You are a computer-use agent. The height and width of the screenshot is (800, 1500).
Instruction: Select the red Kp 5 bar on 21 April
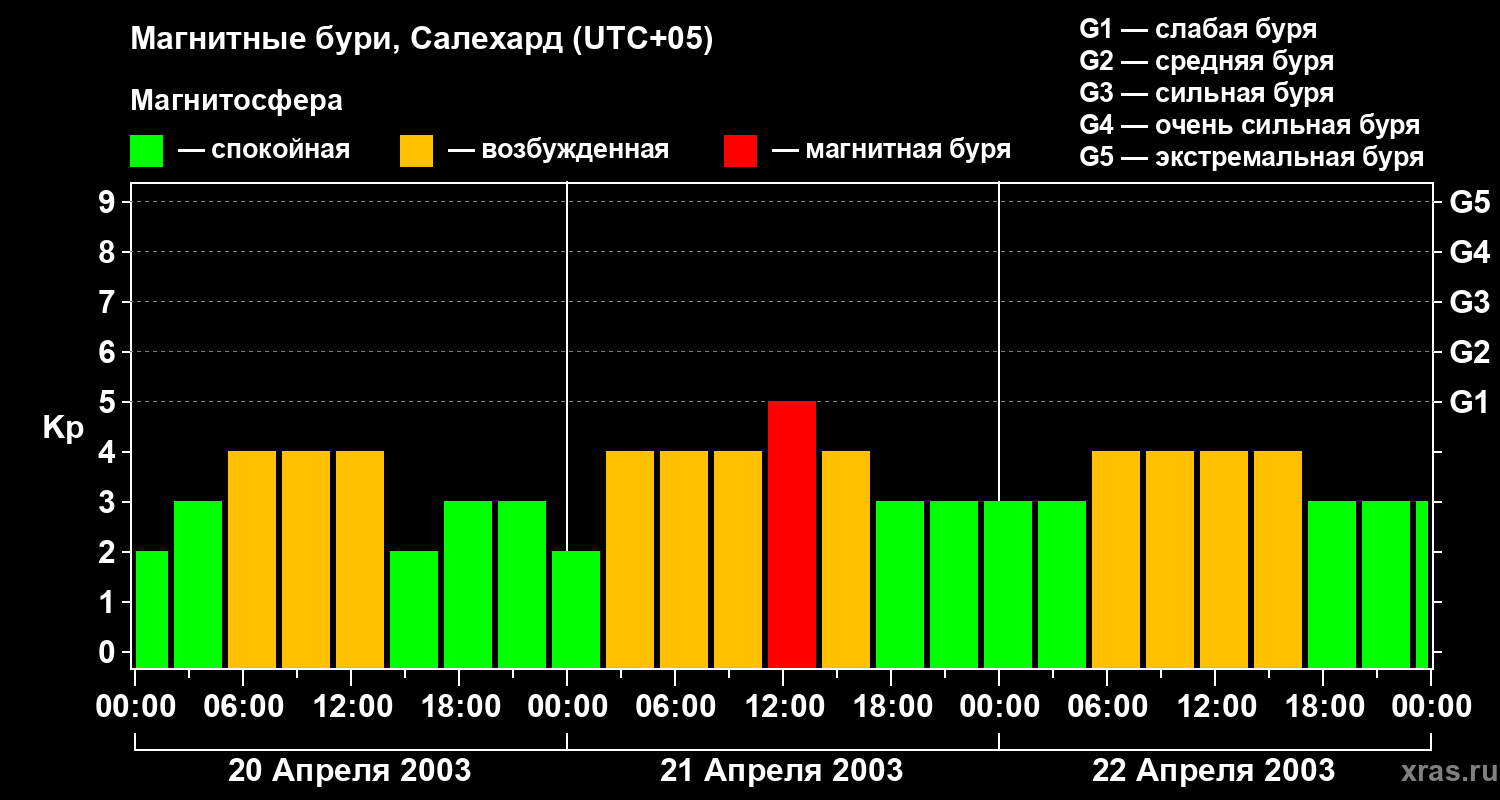click(x=792, y=534)
